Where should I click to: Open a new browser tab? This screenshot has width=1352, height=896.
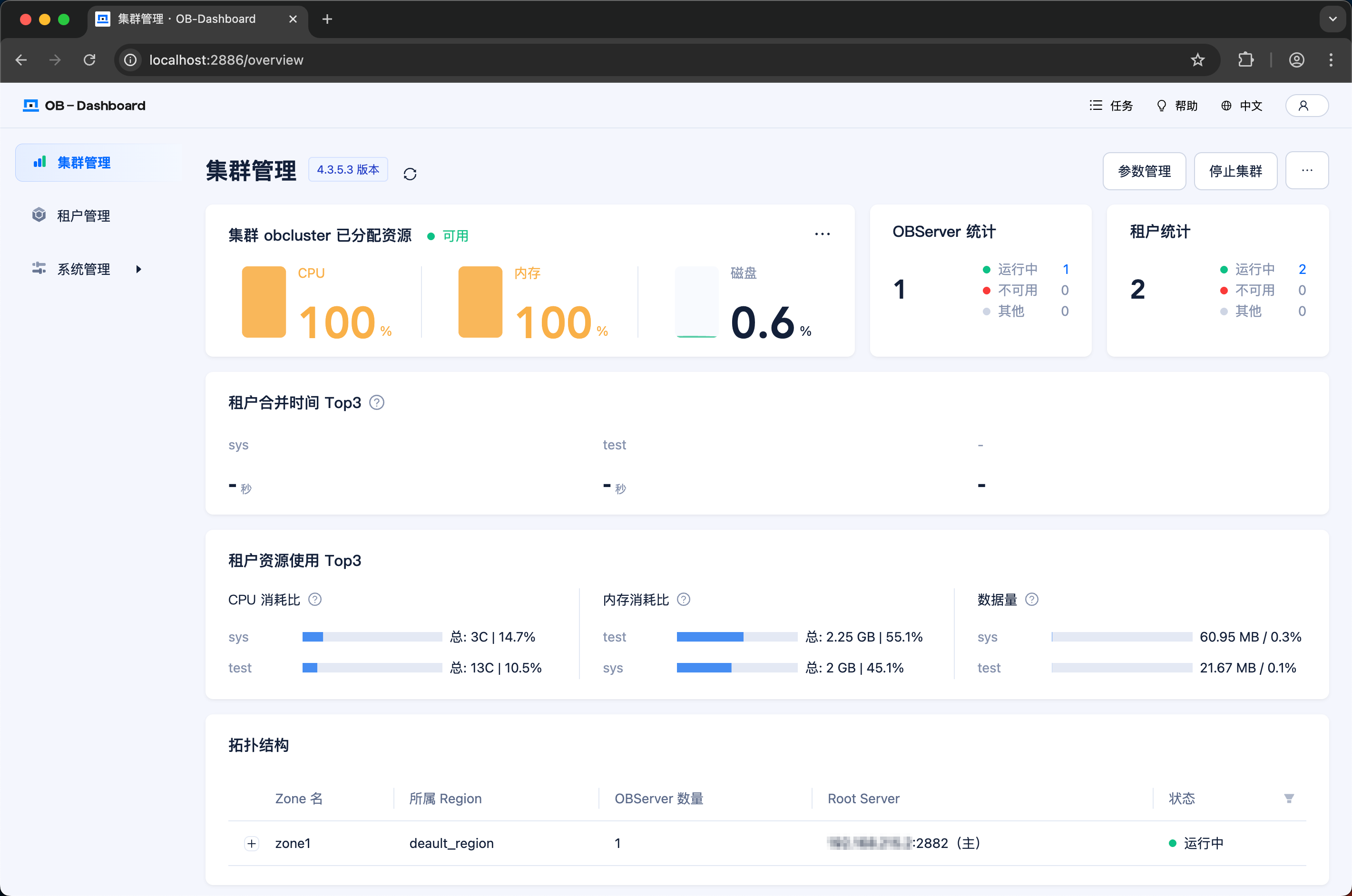(327, 19)
